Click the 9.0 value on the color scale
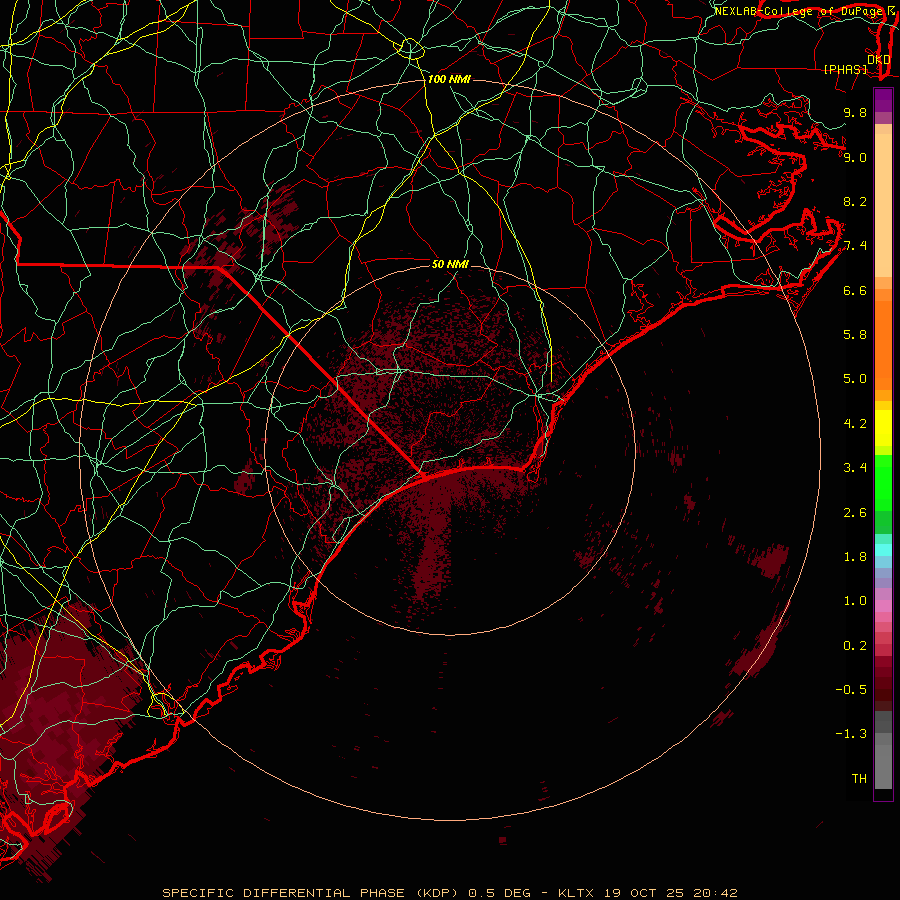 click(x=855, y=157)
